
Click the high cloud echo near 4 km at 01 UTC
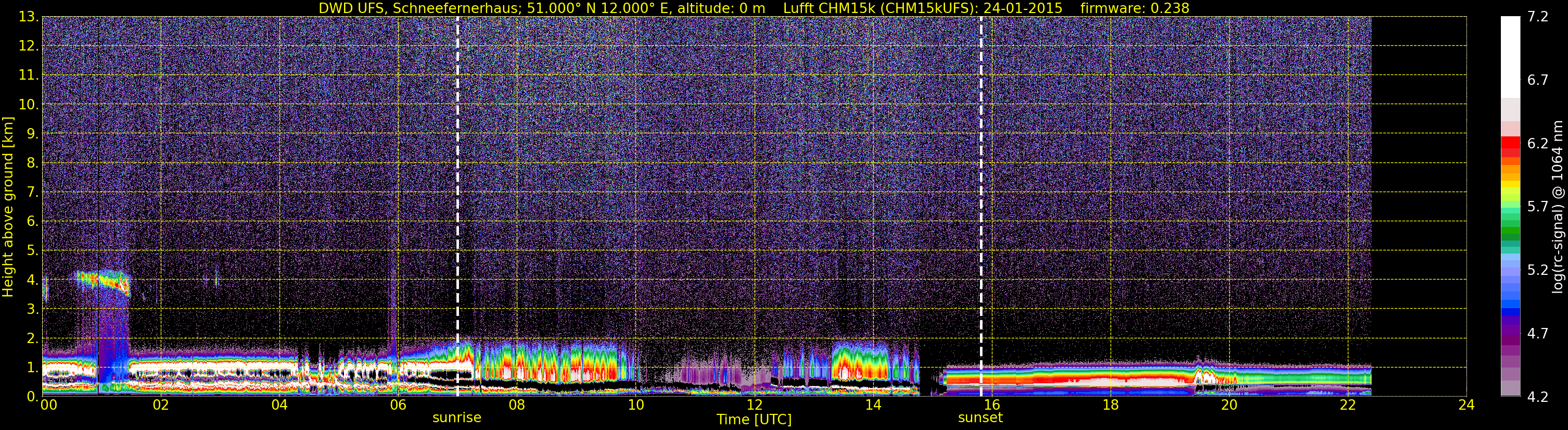pyautogui.click(x=104, y=282)
